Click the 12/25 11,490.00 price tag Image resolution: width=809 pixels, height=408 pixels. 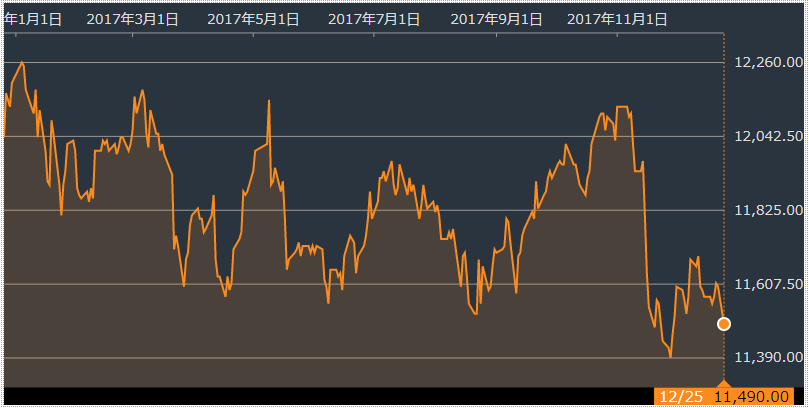(x=724, y=397)
